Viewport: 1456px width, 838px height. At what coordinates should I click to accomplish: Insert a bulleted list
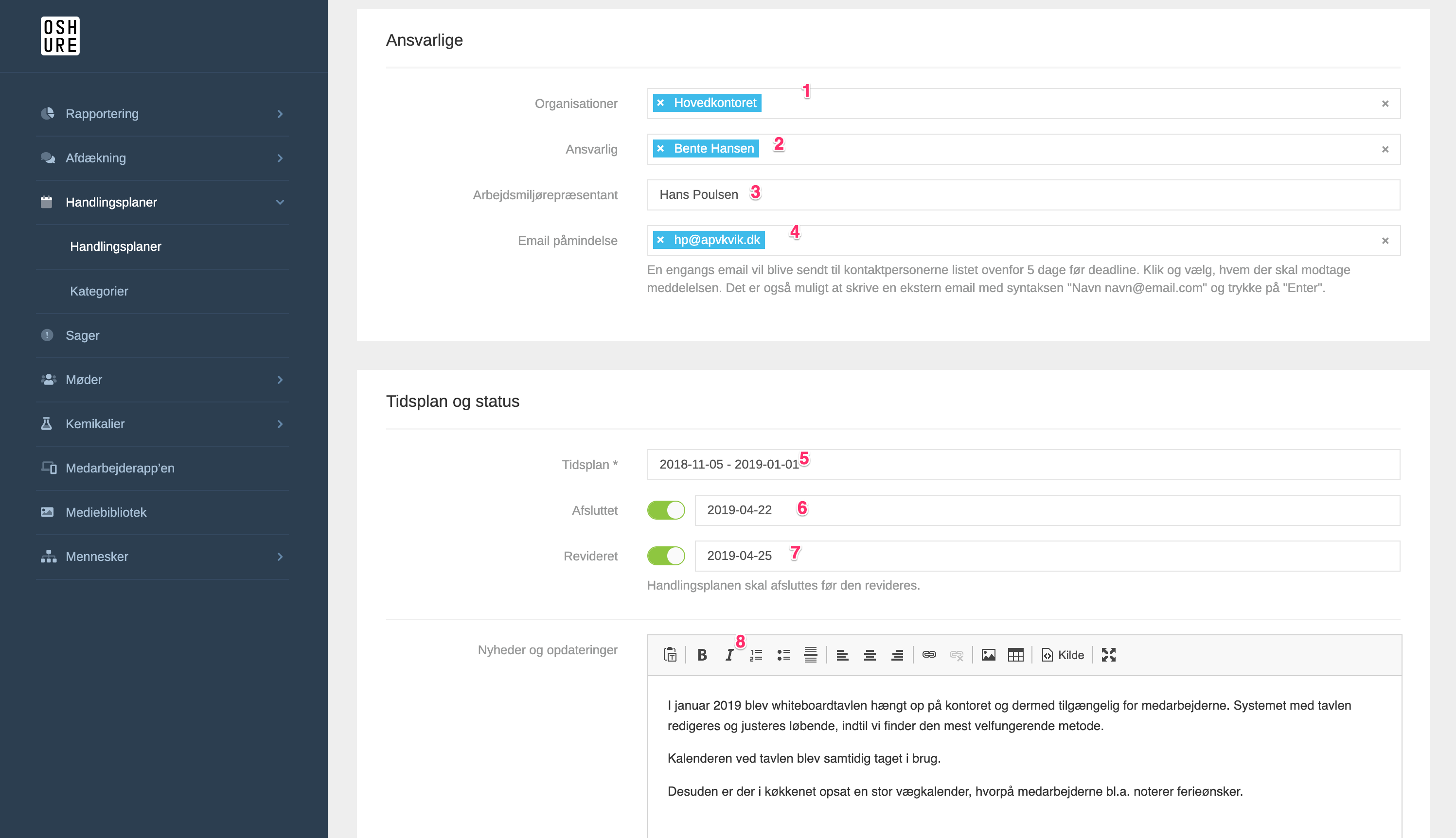tap(783, 655)
